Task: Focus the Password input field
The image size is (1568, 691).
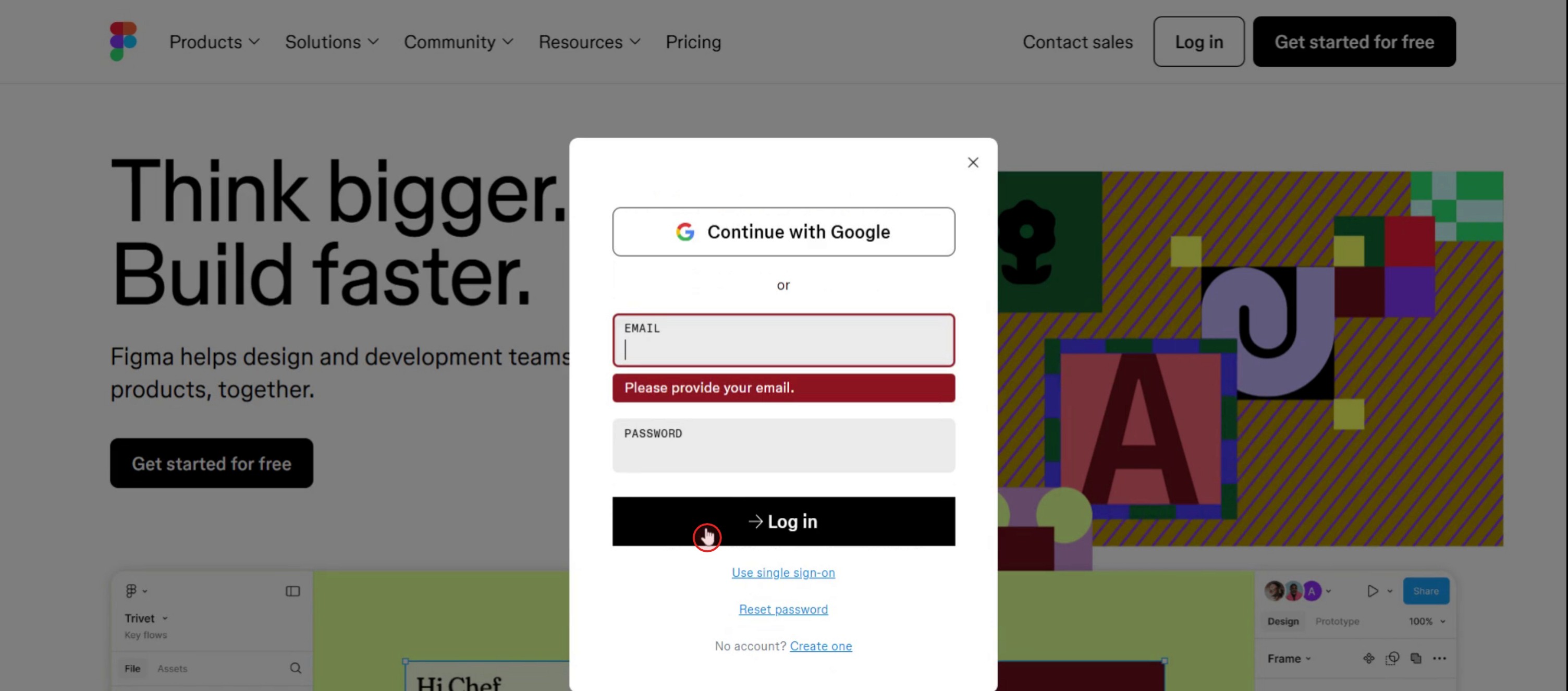Action: 783,445
